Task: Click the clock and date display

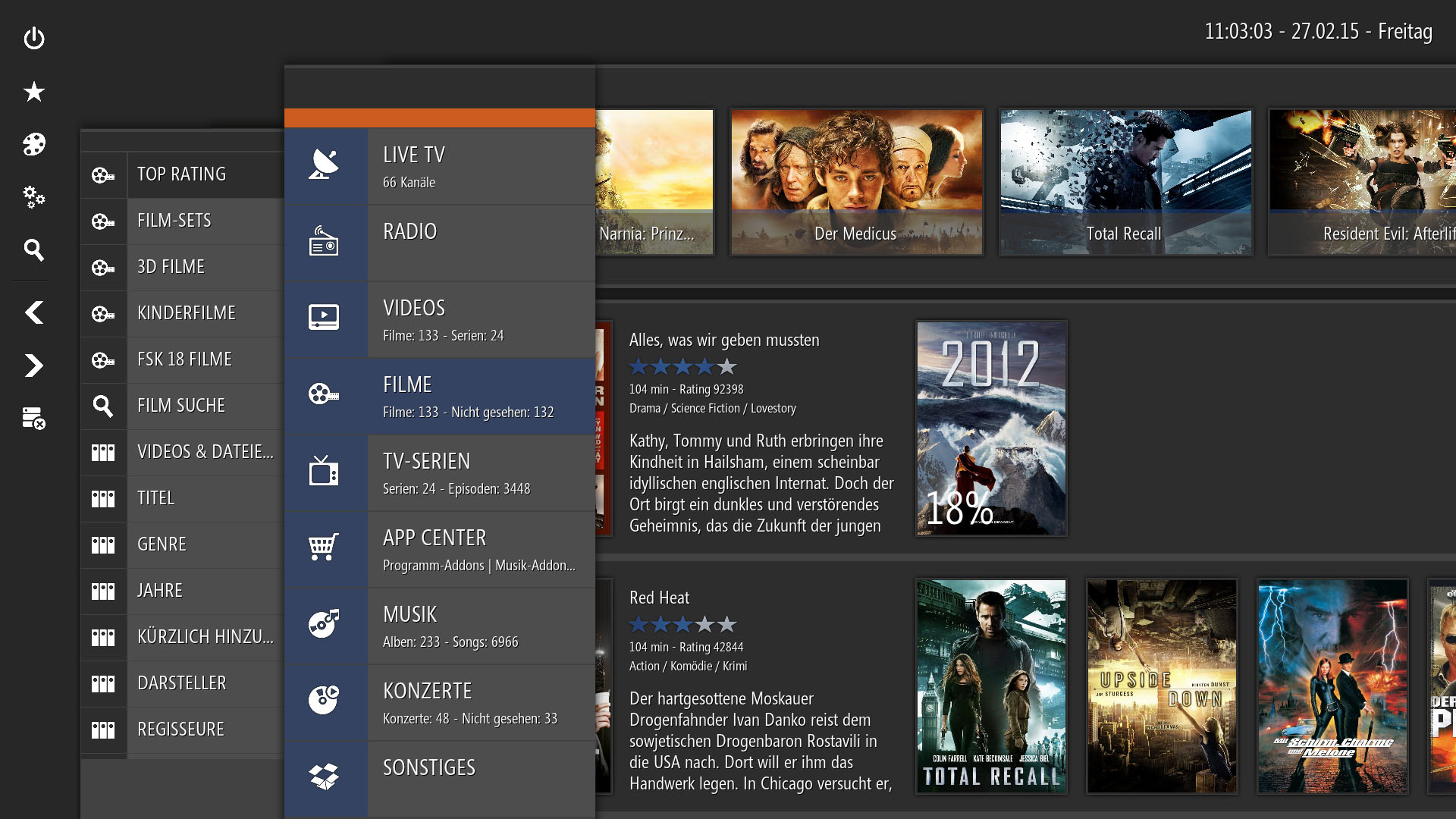Action: pyautogui.click(x=1318, y=32)
